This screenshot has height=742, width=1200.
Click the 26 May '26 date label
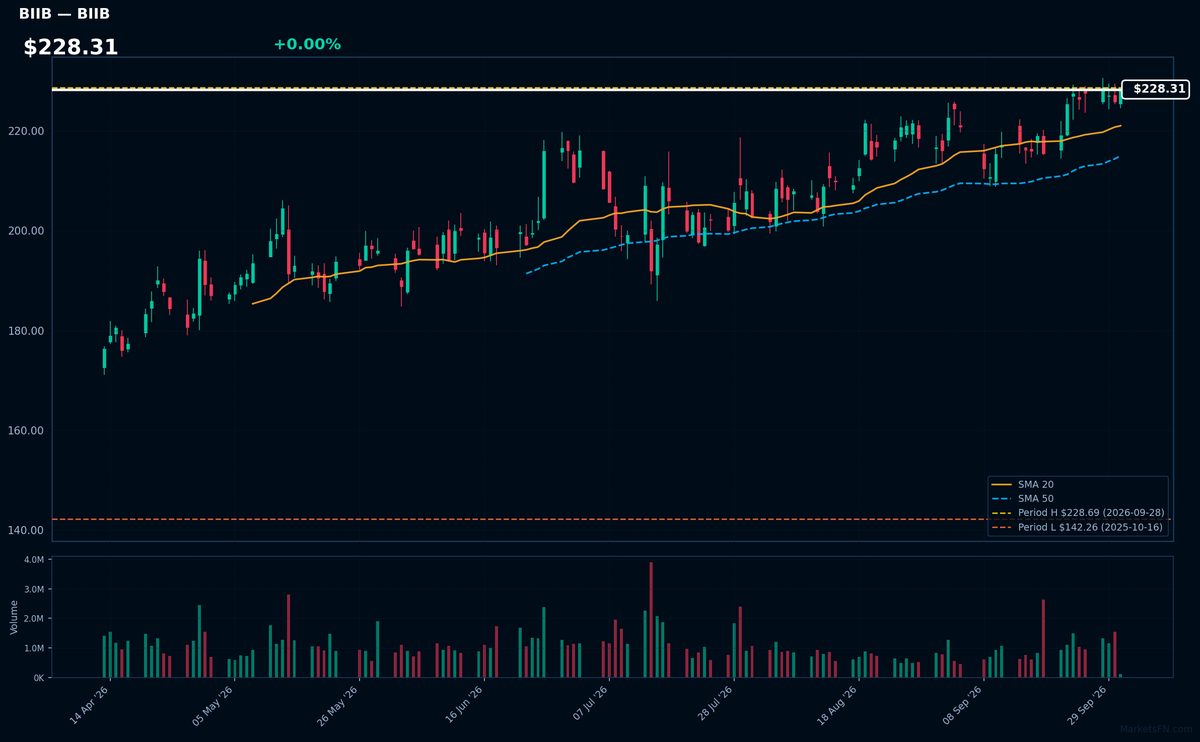click(x=337, y=705)
